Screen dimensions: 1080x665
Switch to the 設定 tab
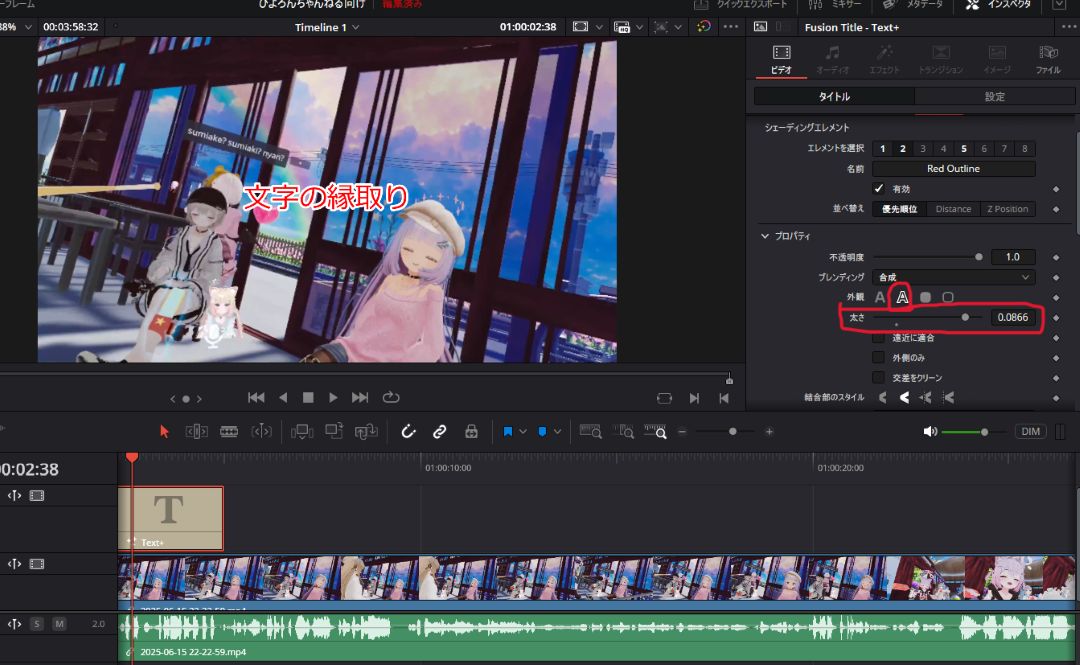[x=994, y=97]
